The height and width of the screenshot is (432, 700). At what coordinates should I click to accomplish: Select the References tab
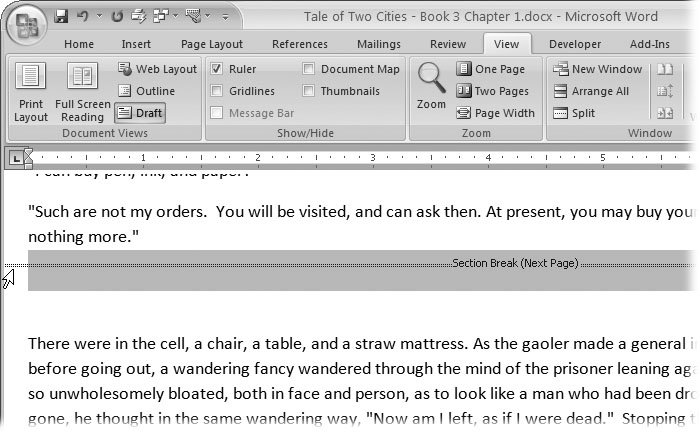[300, 44]
